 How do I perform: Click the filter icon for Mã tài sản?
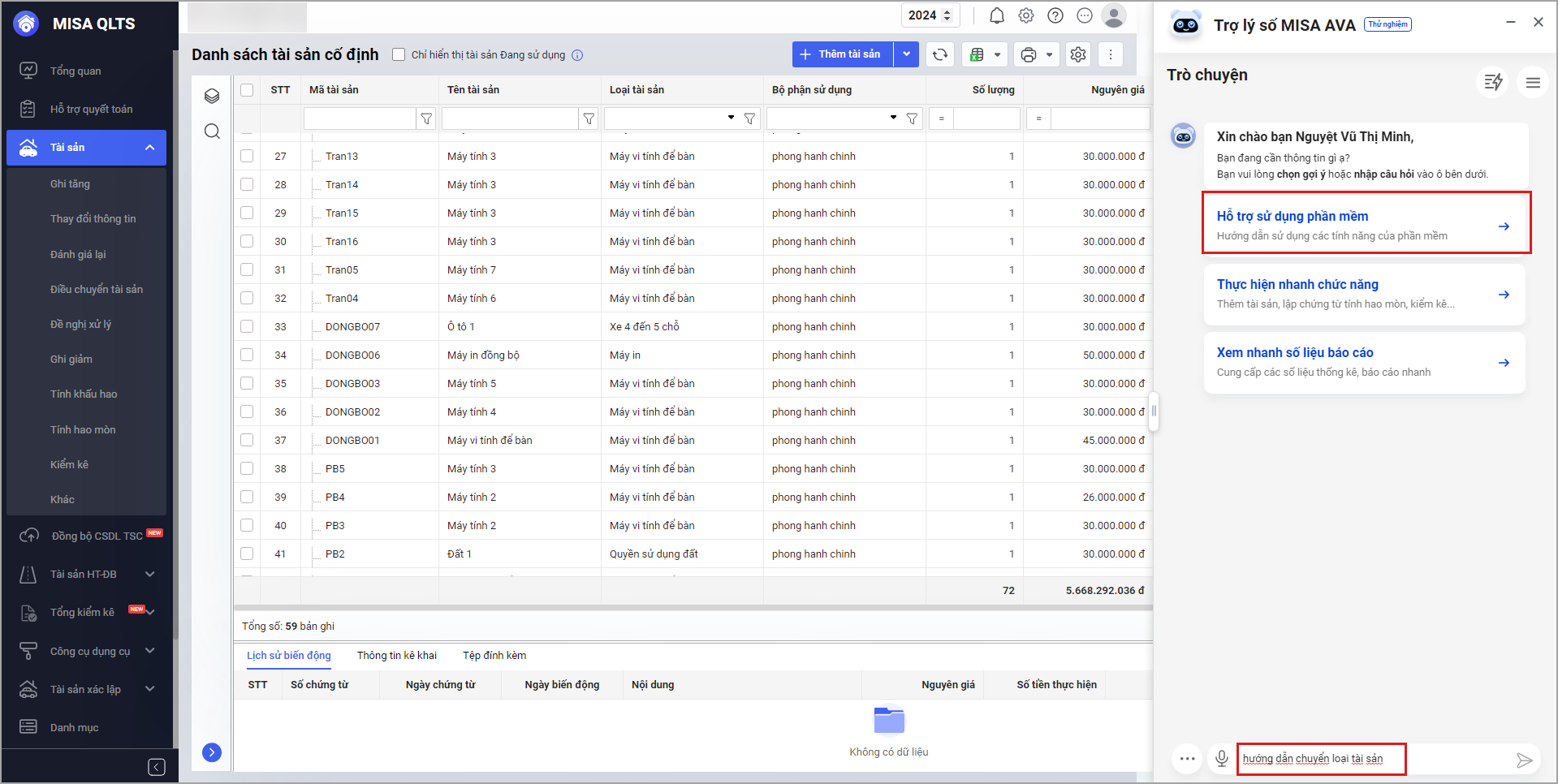point(426,118)
